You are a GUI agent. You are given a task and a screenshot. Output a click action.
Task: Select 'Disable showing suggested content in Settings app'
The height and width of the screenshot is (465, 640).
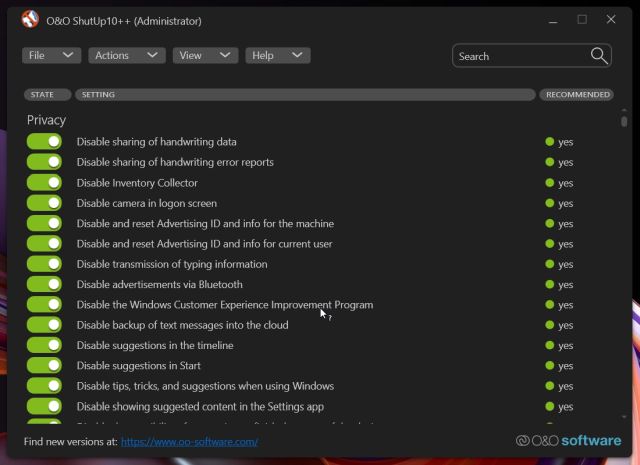(200, 406)
